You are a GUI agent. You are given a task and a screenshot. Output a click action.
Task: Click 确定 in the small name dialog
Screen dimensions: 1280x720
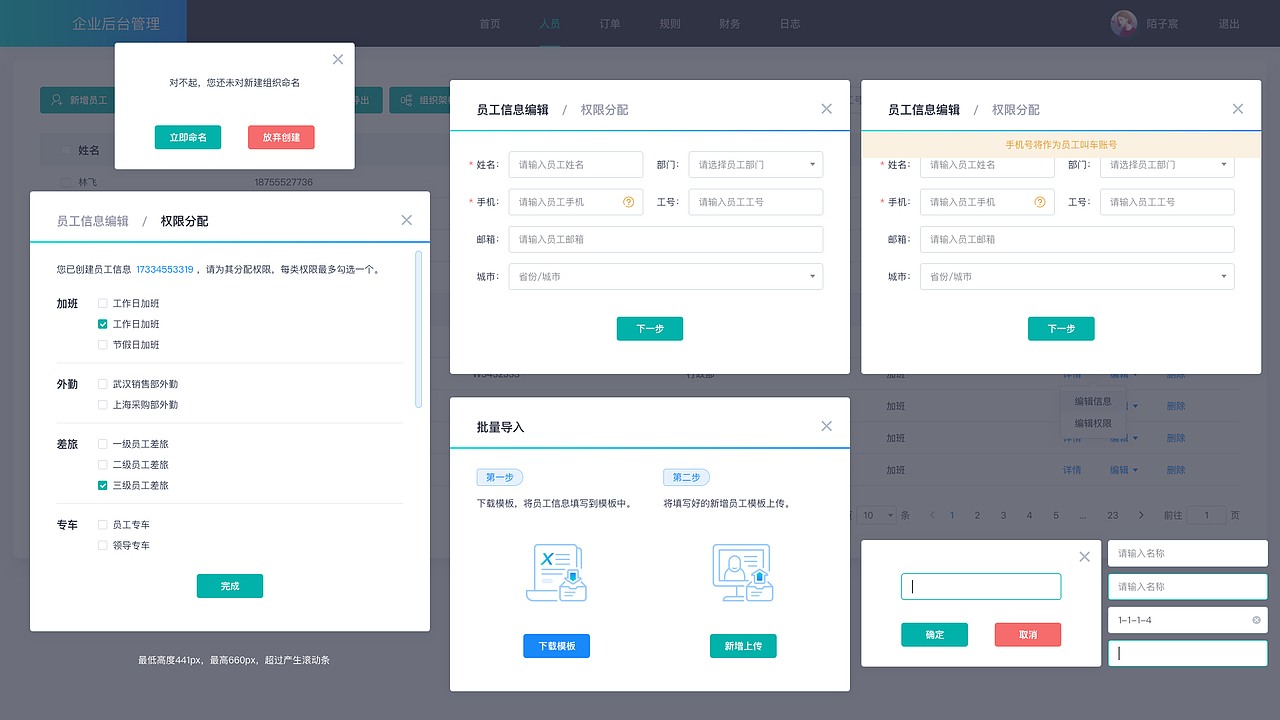[934, 635]
